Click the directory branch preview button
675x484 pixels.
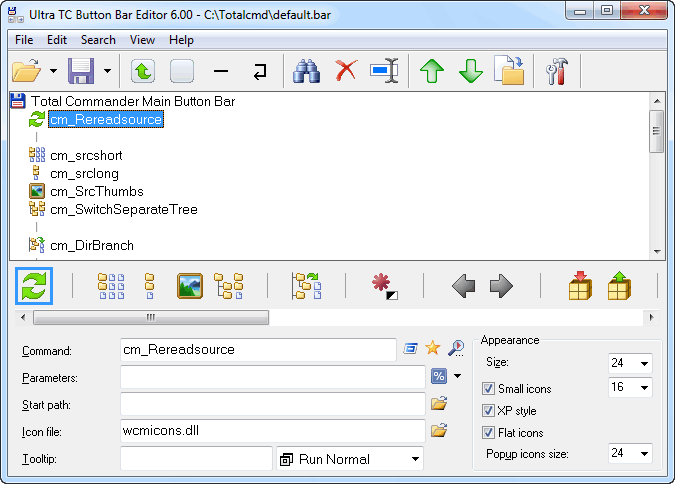[307, 286]
